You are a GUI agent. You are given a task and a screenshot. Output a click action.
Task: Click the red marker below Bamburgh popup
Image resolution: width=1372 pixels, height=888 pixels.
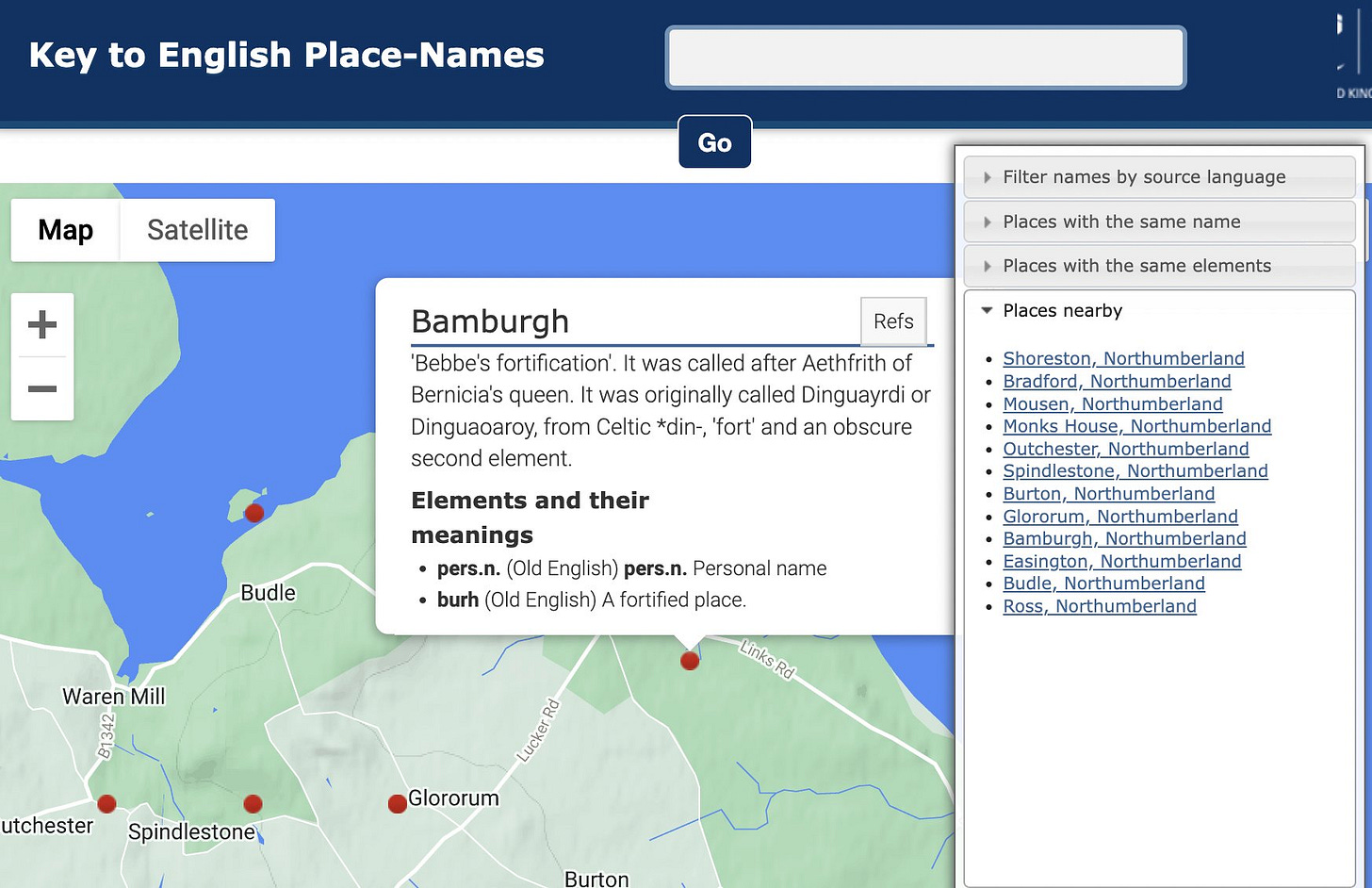point(690,661)
